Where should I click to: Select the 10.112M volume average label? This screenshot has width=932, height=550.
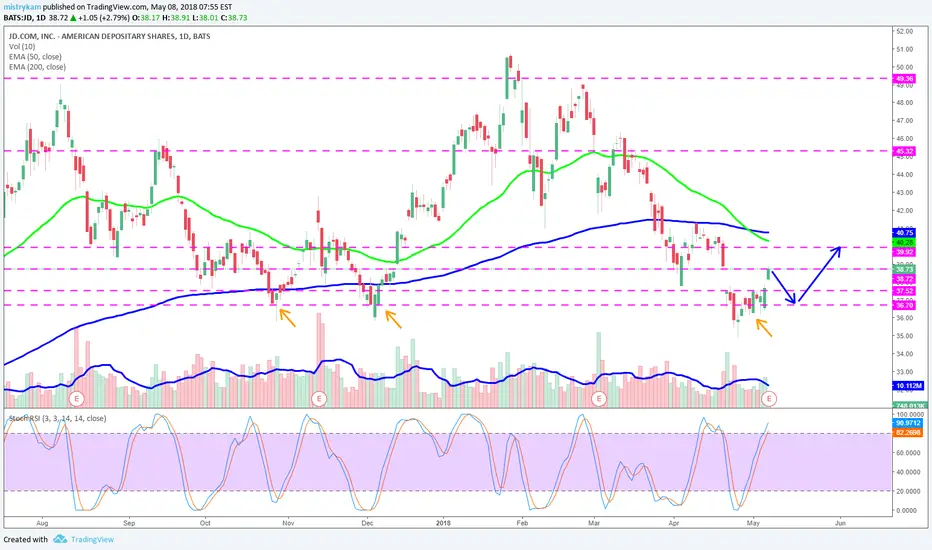[x=909, y=386]
